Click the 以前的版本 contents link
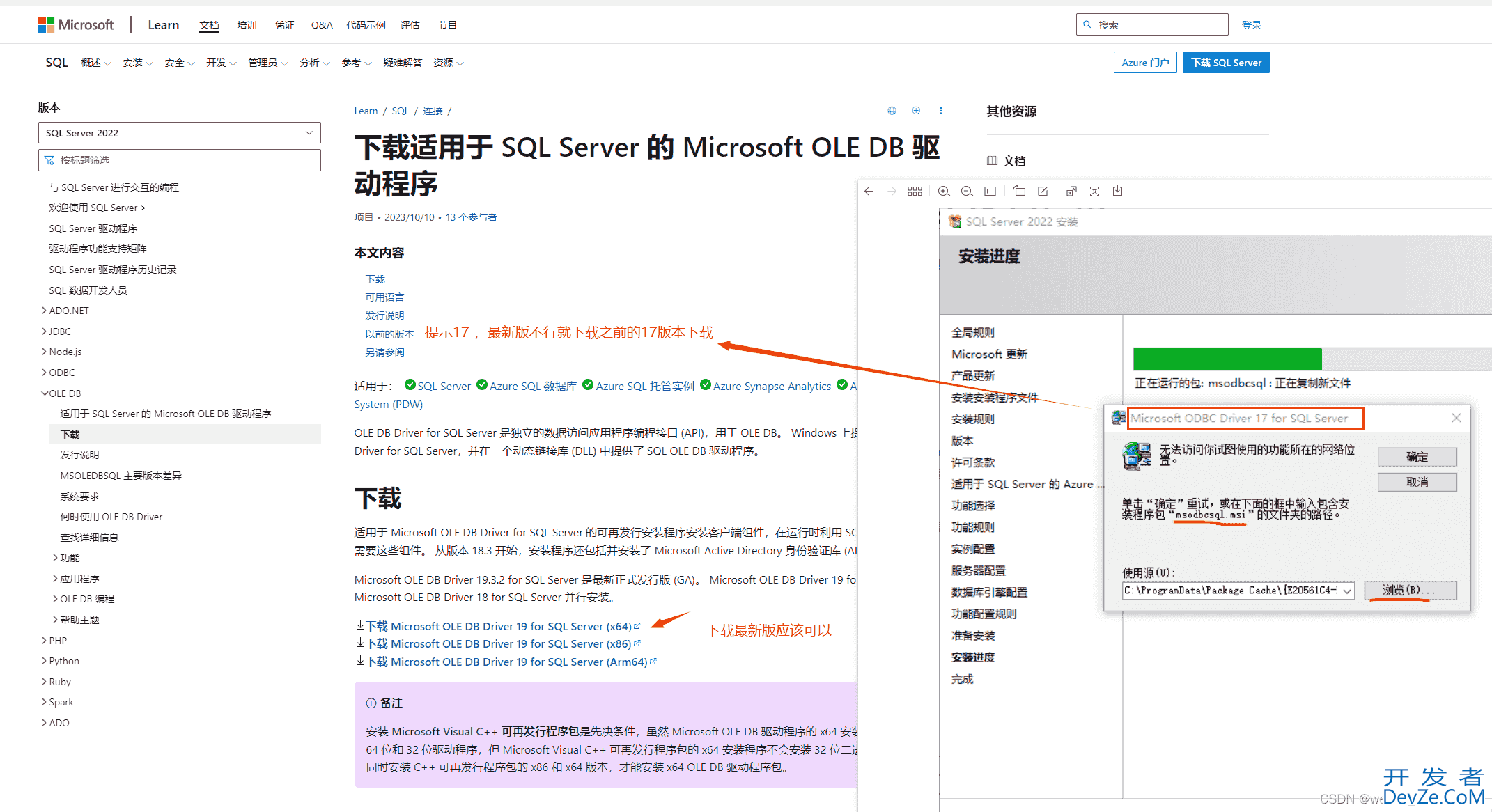The image size is (1492, 812). pyautogui.click(x=389, y=334)
